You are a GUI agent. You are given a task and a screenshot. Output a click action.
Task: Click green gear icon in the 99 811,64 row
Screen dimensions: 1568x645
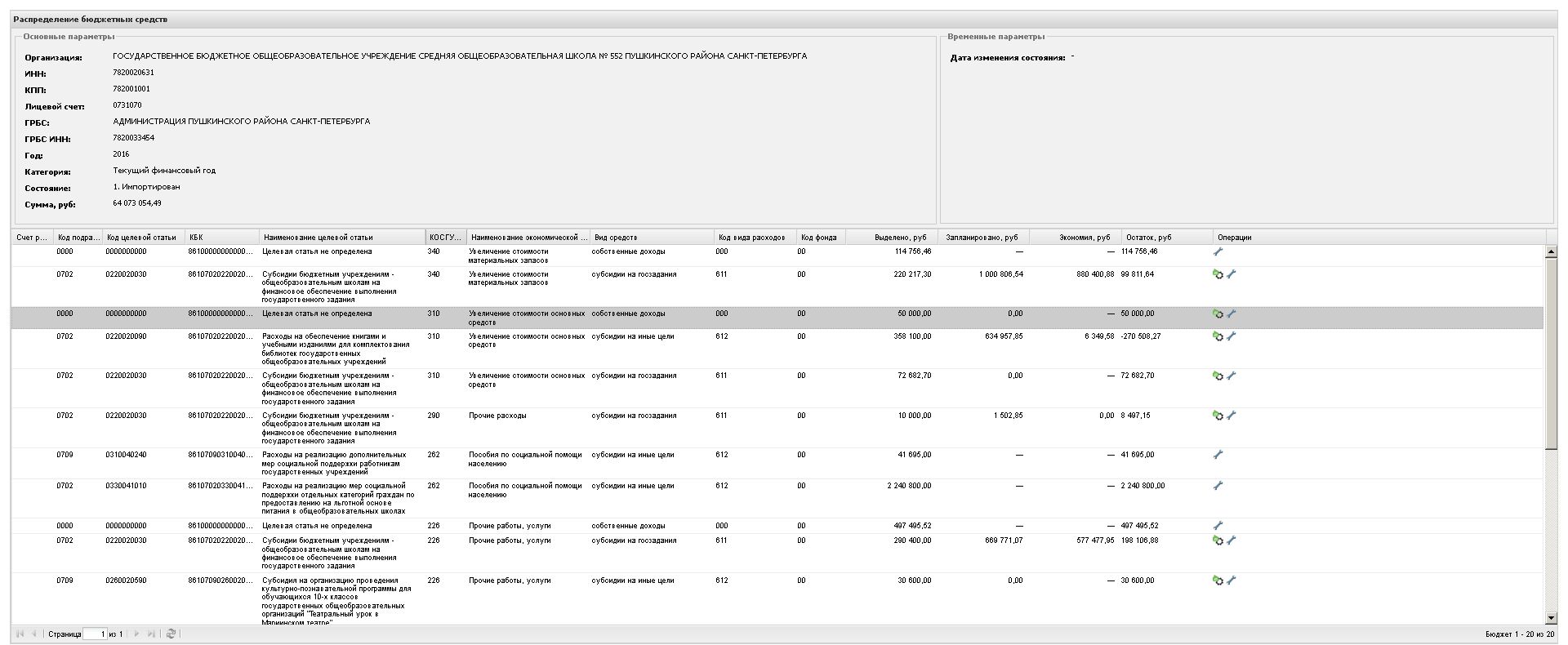pyautogui.click(x=1218, y=275)
